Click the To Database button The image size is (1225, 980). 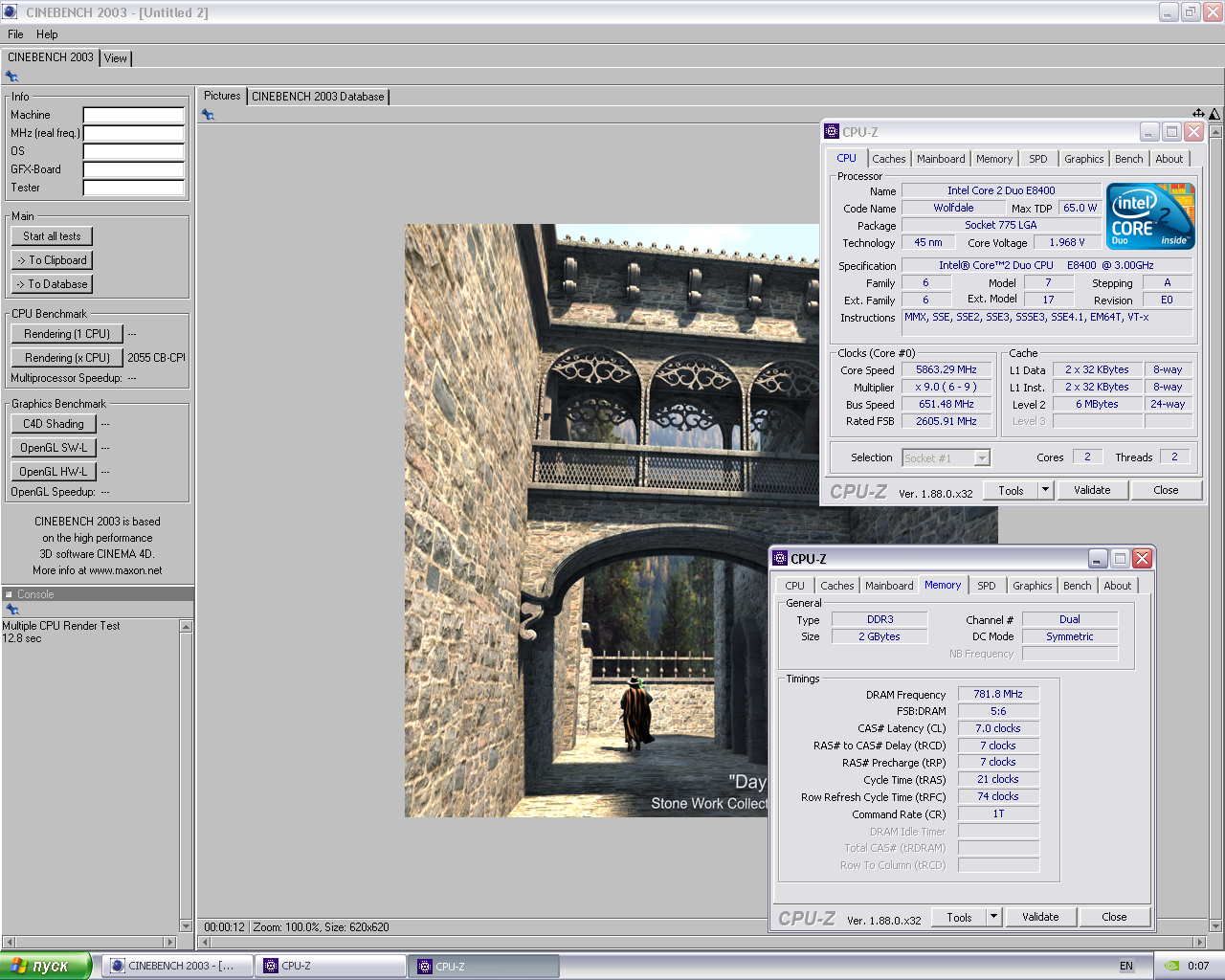(52, 284)
